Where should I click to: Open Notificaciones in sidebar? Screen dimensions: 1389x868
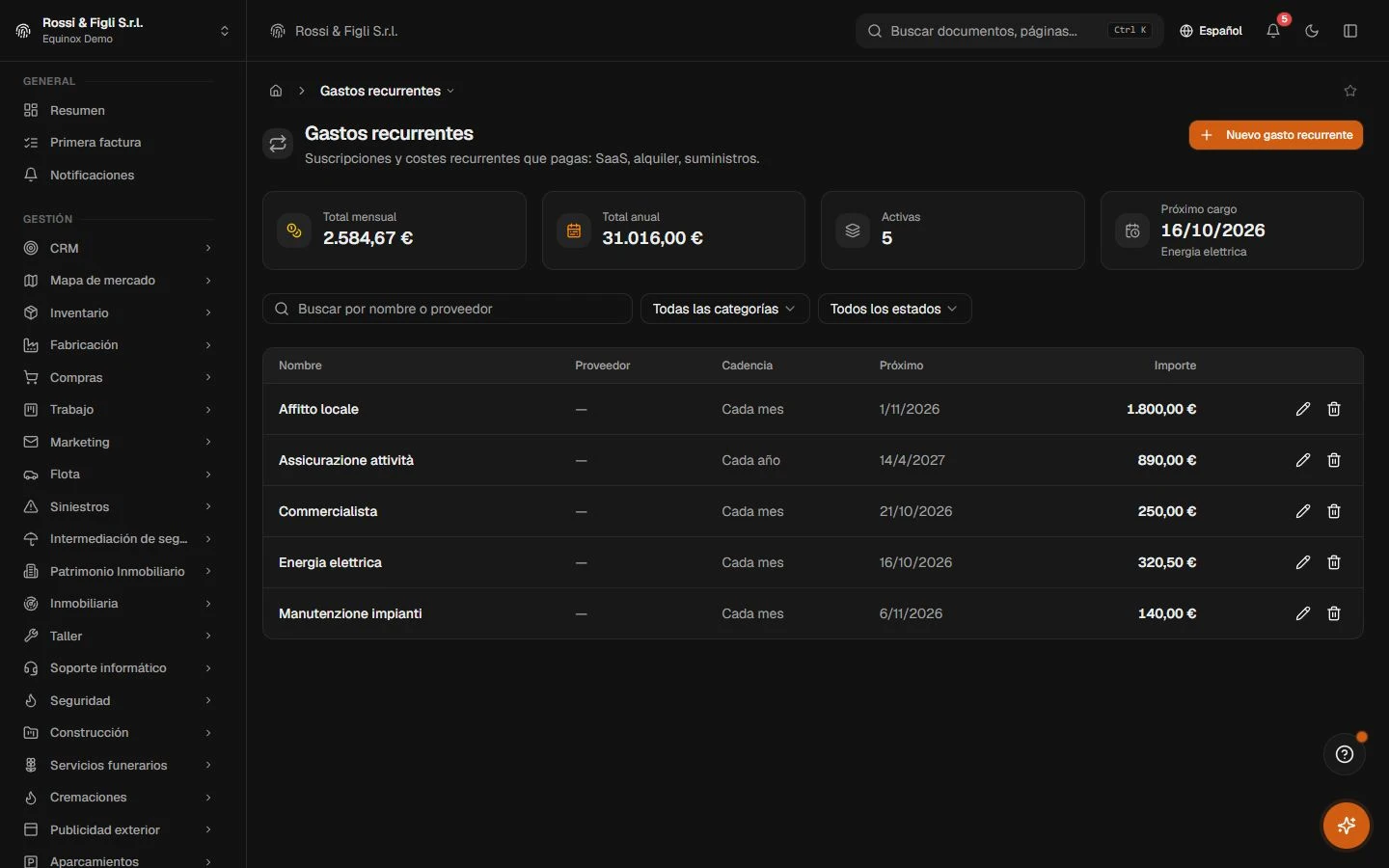click(x=120, y=175)
